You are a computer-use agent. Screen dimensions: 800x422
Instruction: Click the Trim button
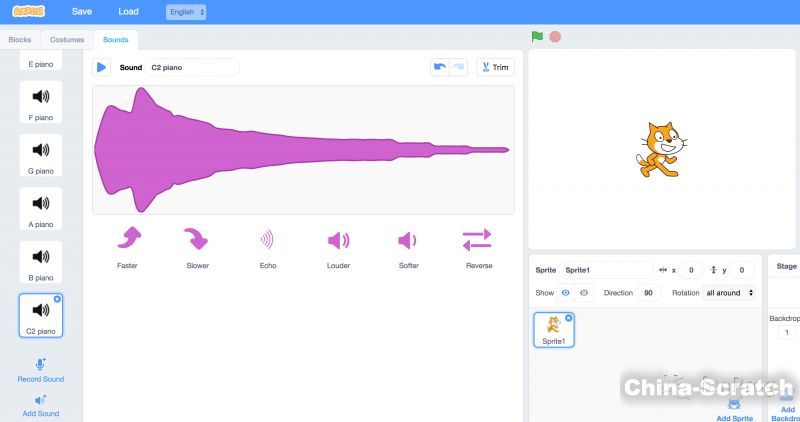point(495,67)
